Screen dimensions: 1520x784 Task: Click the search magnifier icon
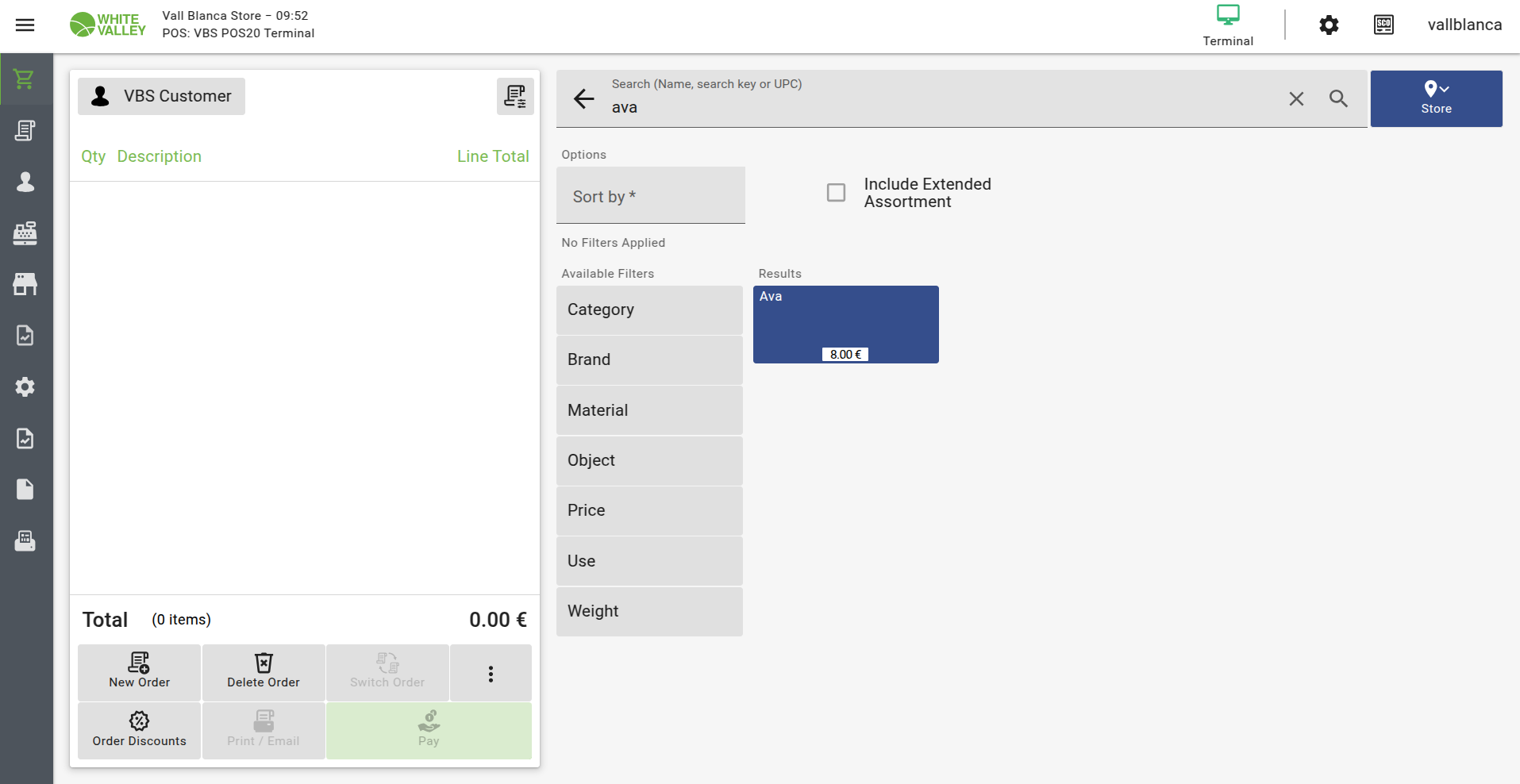click(1338, 98)
